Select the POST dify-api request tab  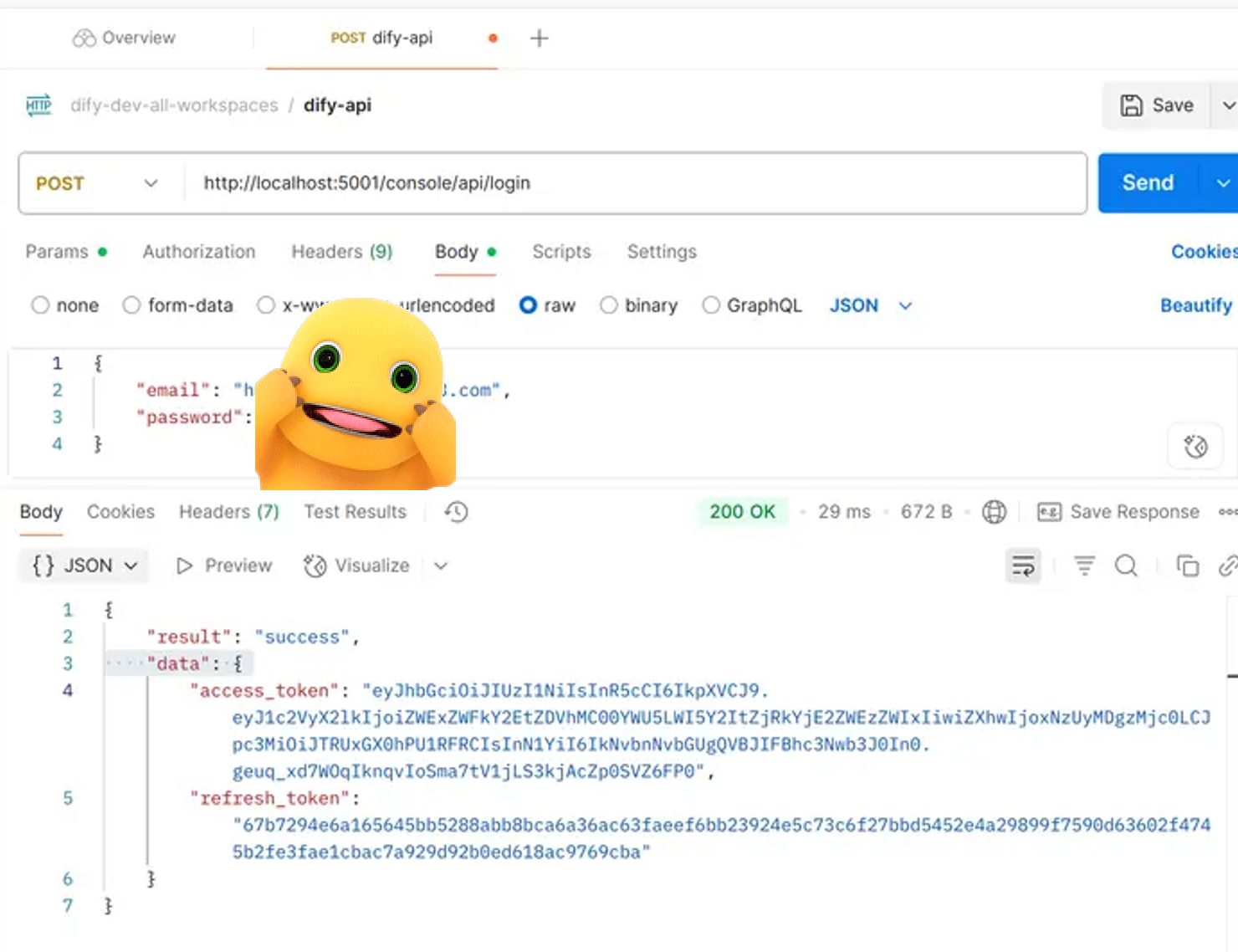point(381,38)
